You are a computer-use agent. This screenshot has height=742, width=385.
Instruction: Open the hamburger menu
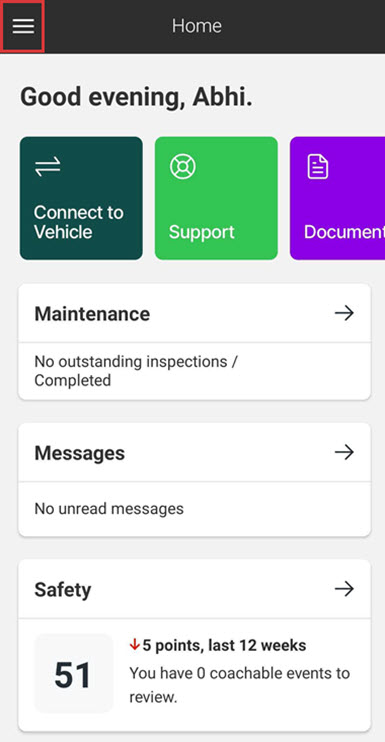(23, 26)
